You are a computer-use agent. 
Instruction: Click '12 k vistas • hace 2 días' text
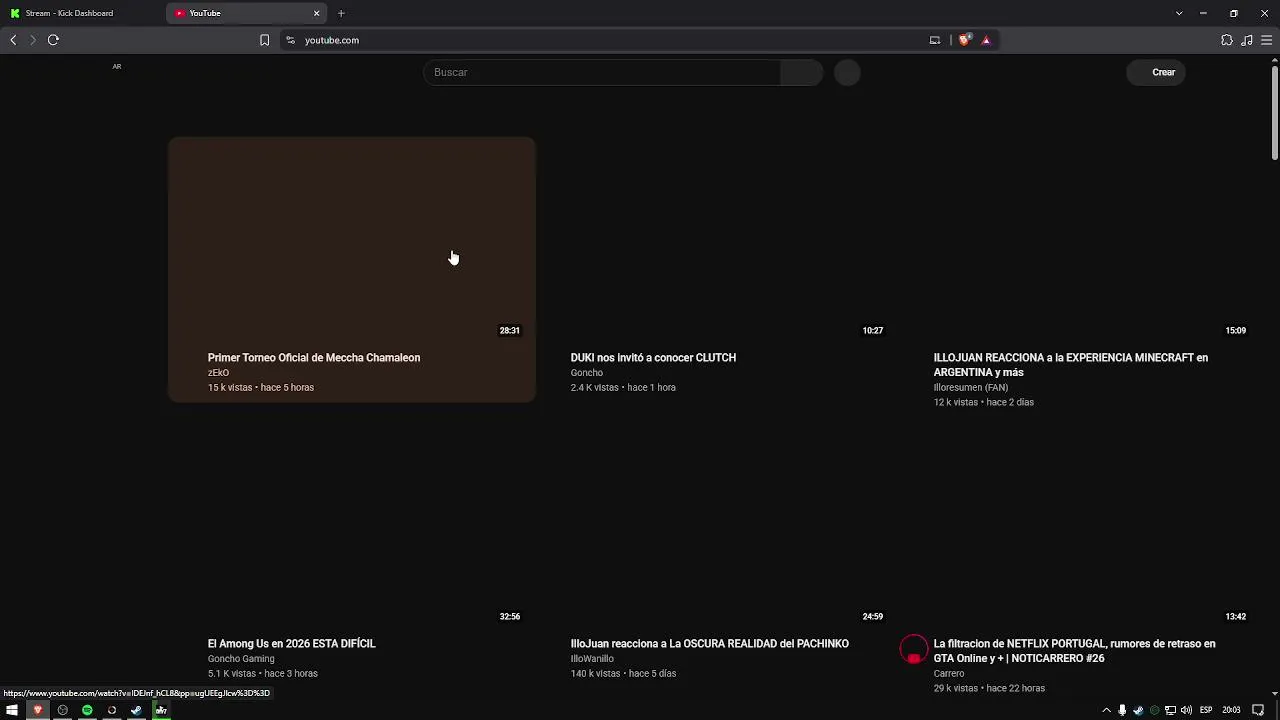(x=984, y=403)
